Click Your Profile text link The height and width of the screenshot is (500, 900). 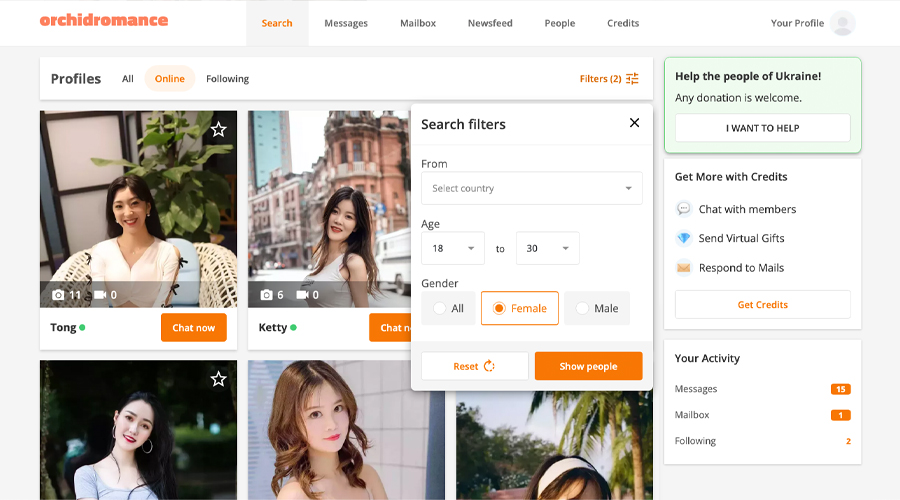click(797, 23)
